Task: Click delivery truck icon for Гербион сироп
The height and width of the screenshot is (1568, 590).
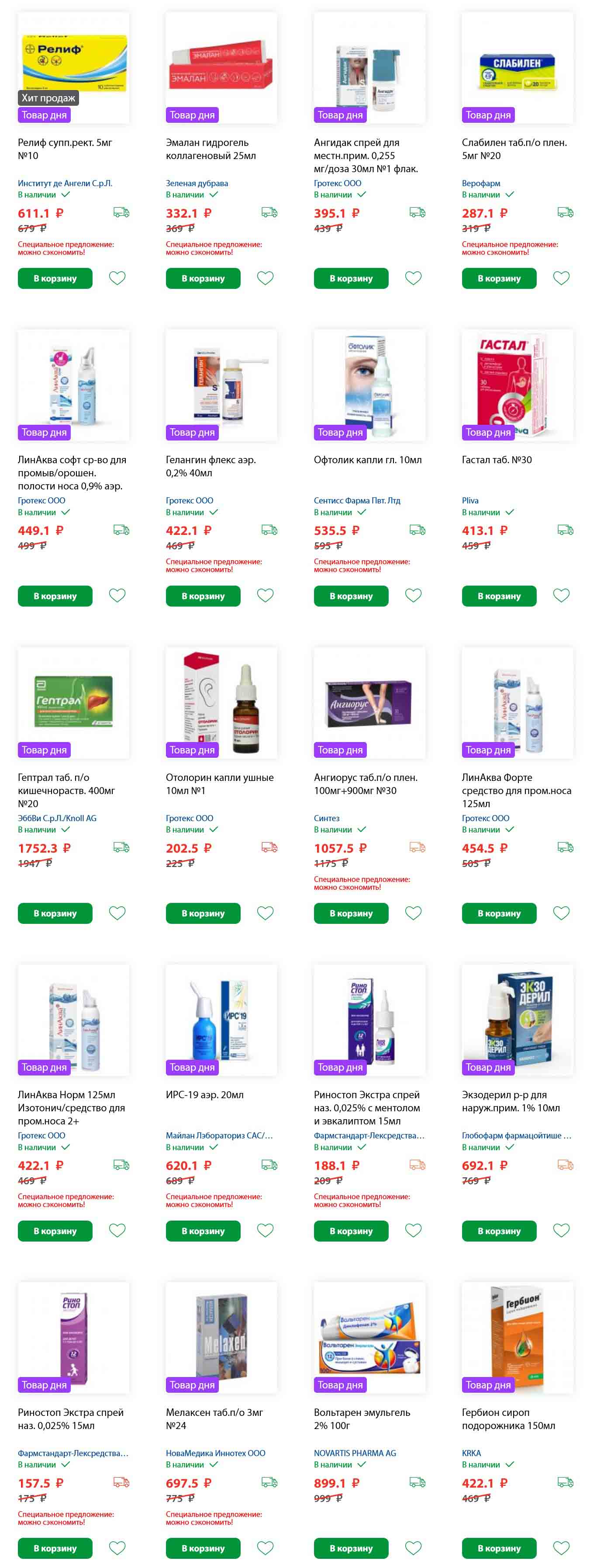Action: click(566, 1482)
